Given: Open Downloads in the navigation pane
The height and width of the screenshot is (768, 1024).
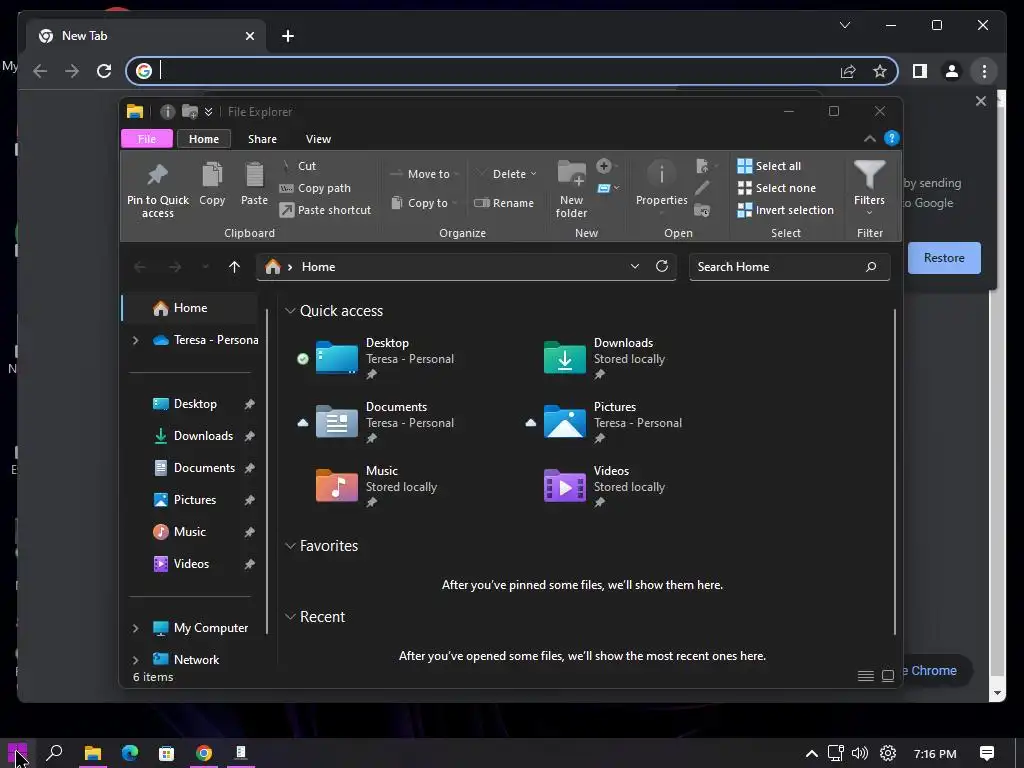Looking at the screenshot, I should coord(202,436).
